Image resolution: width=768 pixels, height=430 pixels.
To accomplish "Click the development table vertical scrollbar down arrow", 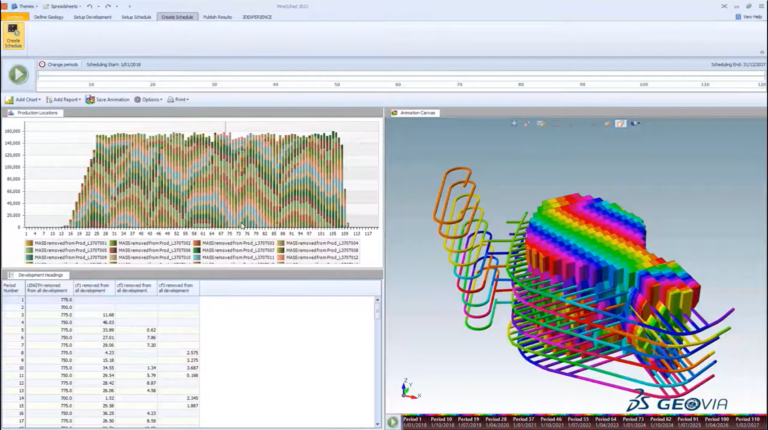I will [377, 424].
